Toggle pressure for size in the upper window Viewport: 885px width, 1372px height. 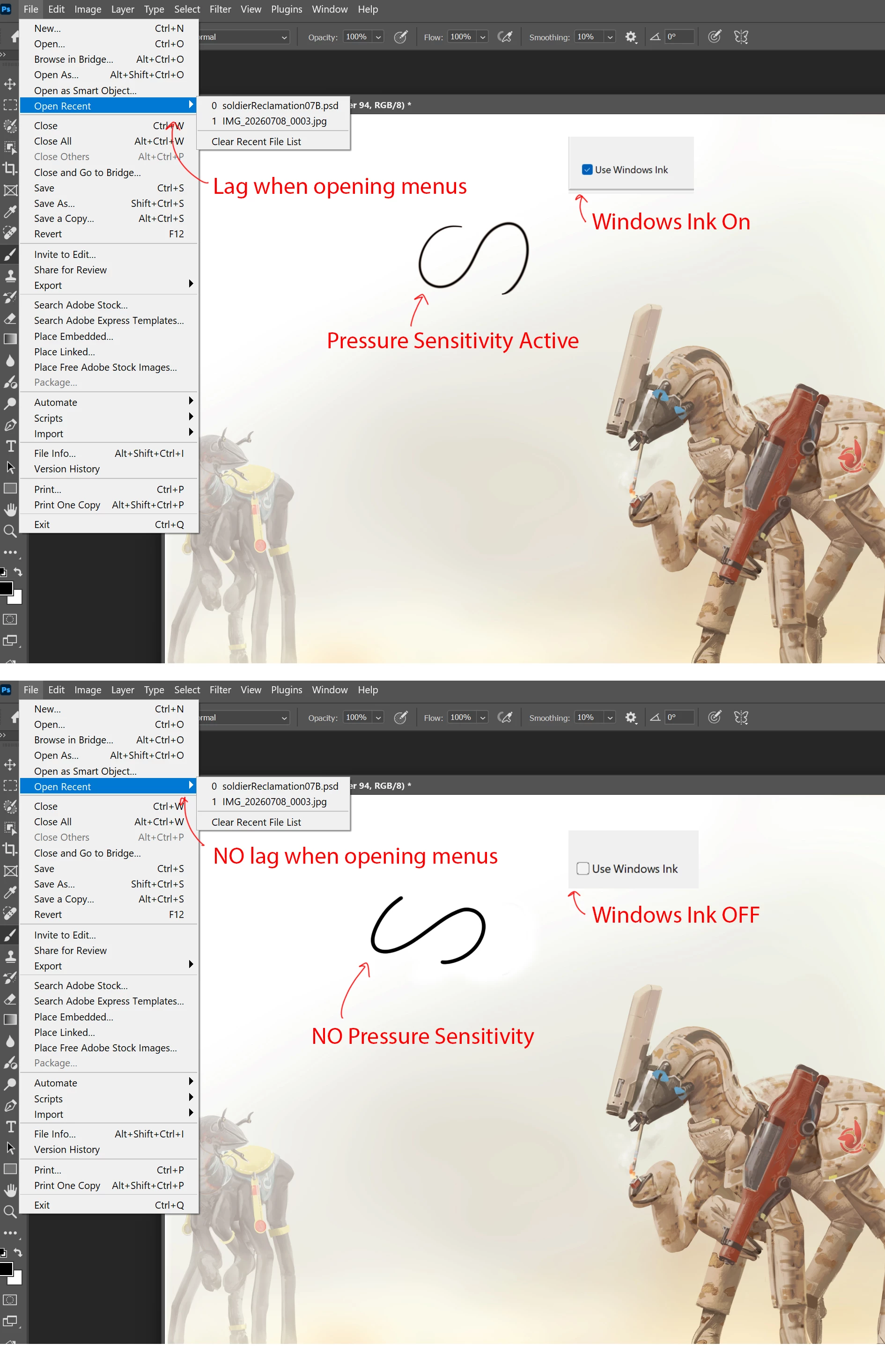point(715,37)
